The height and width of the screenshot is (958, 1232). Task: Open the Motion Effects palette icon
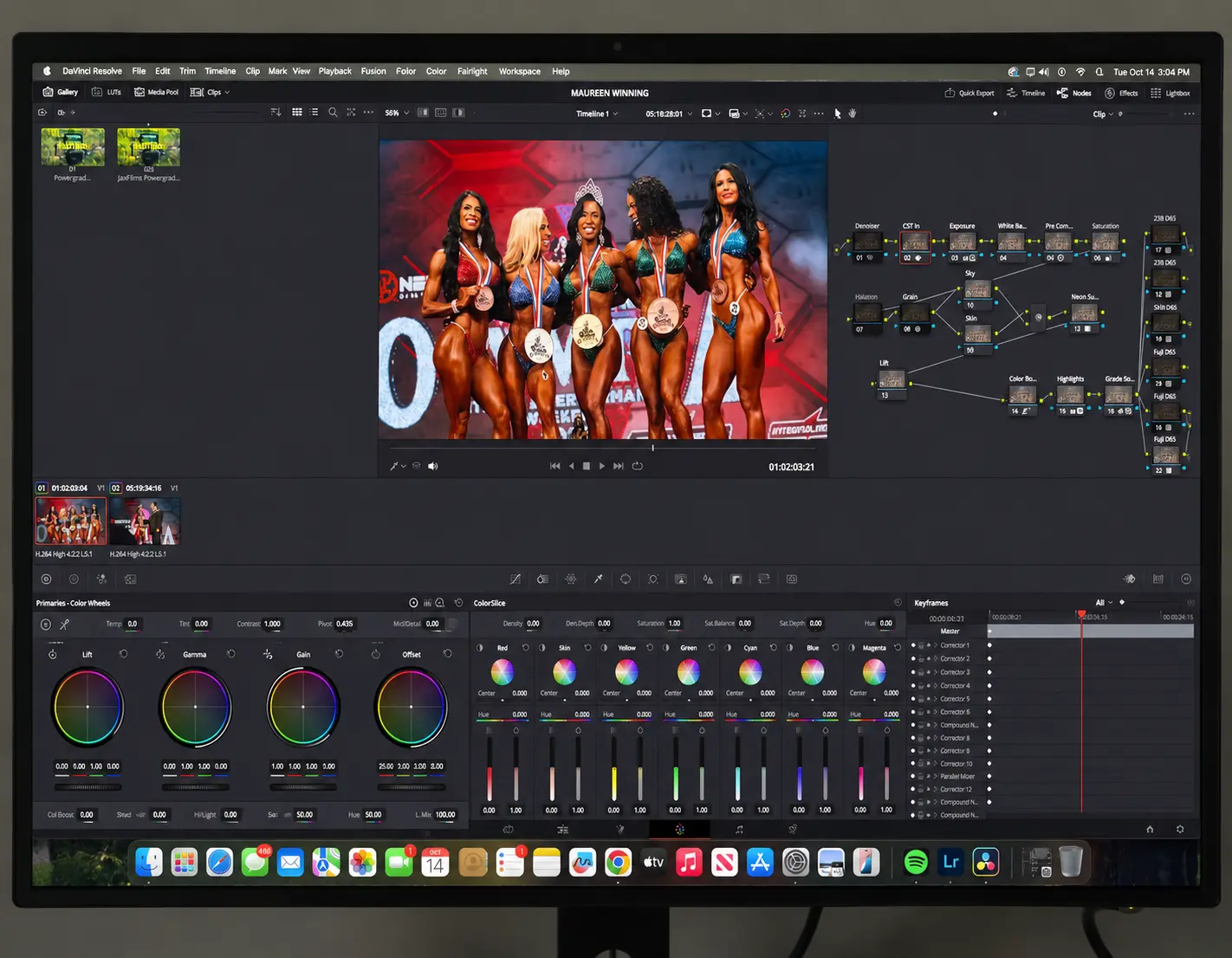click(x=130, y=579)
